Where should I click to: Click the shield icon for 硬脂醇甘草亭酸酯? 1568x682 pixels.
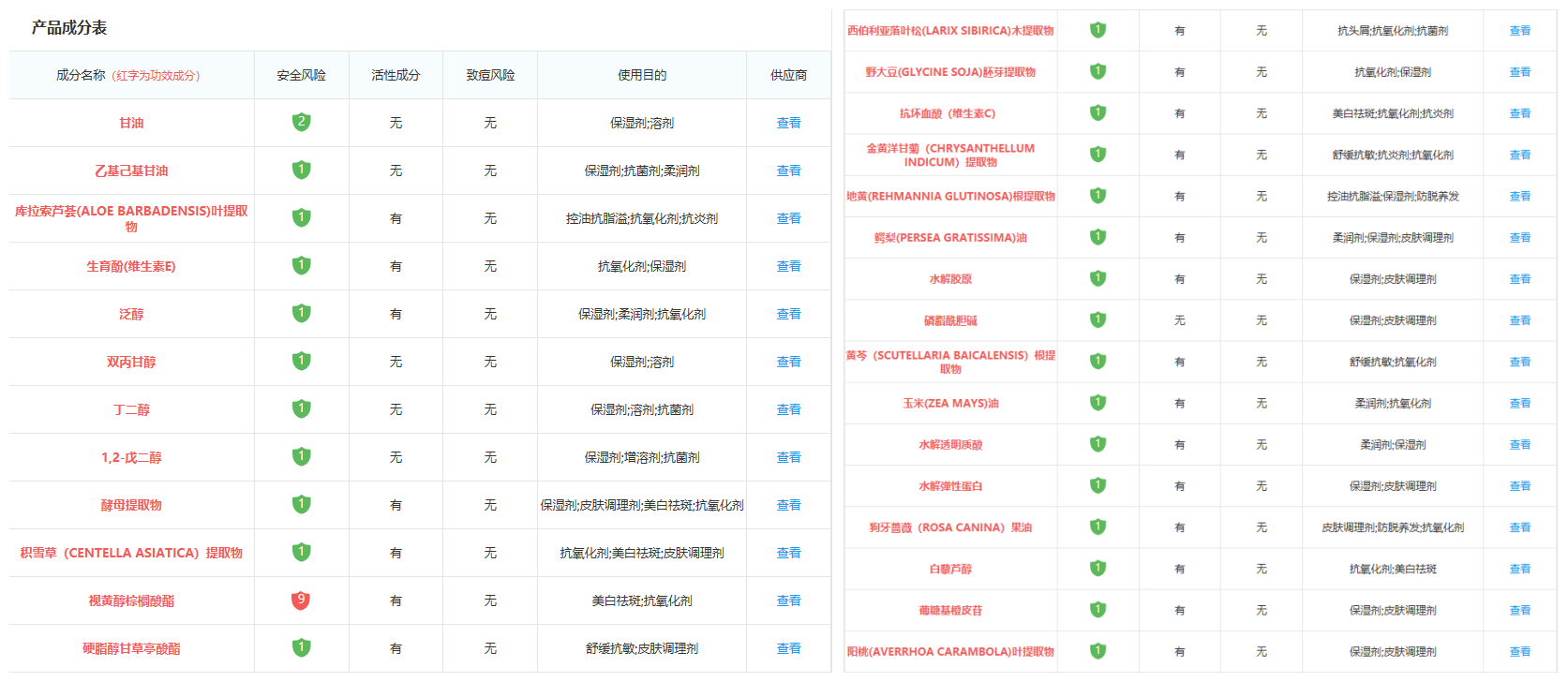tap(301, 647)
